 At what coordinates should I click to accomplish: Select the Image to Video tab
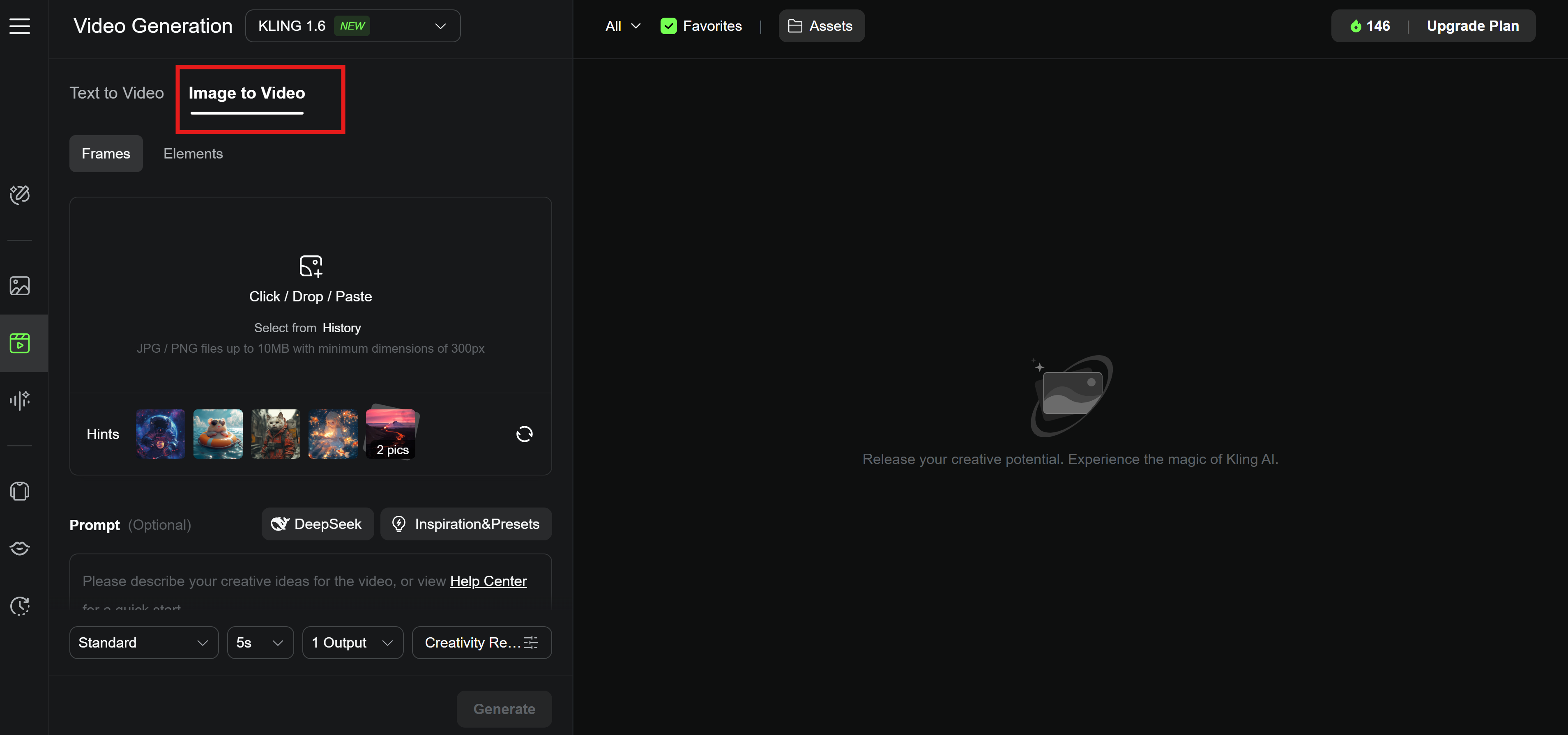click(246, 92)
